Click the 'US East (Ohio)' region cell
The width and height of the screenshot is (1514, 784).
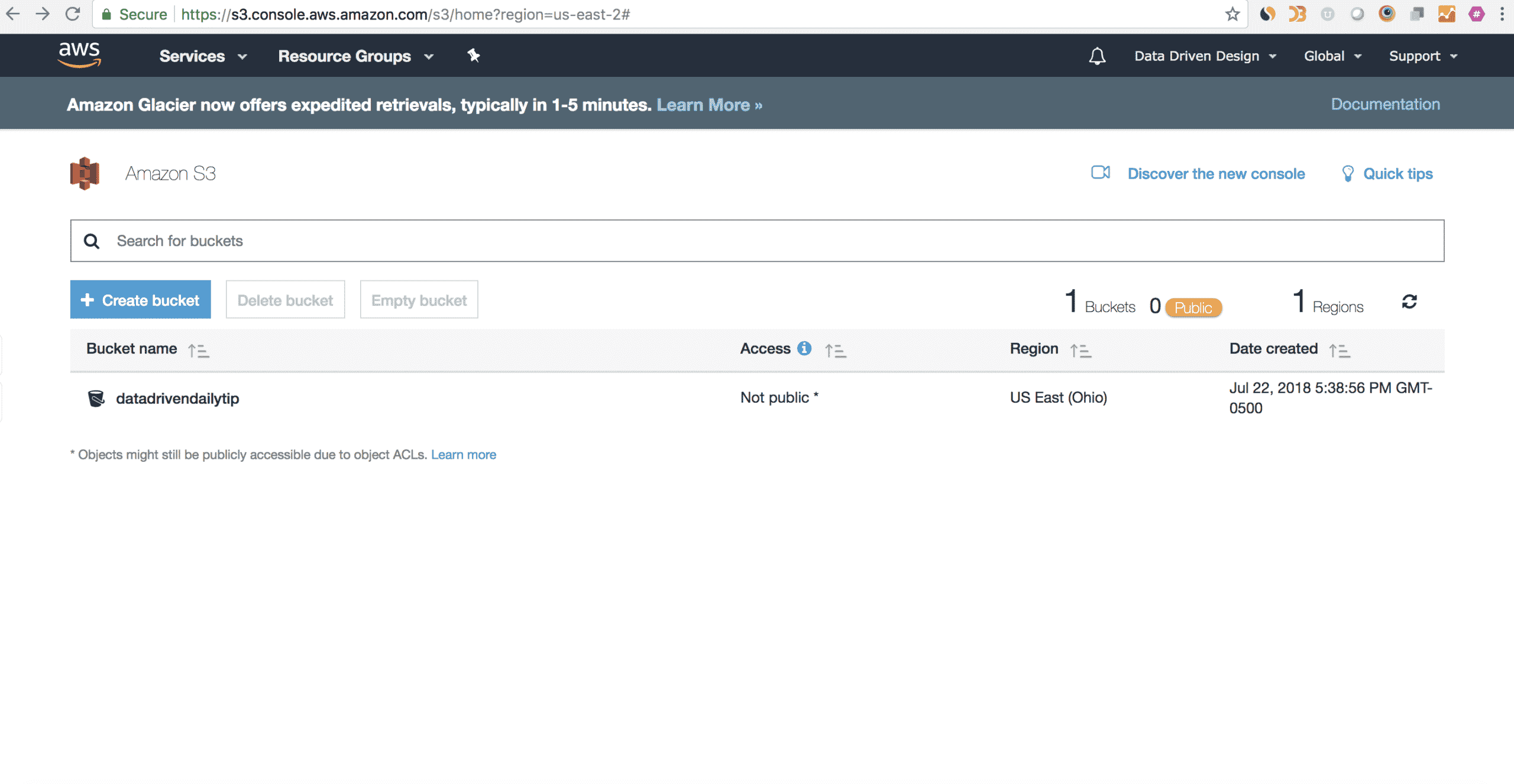[x=1058, y=397]
